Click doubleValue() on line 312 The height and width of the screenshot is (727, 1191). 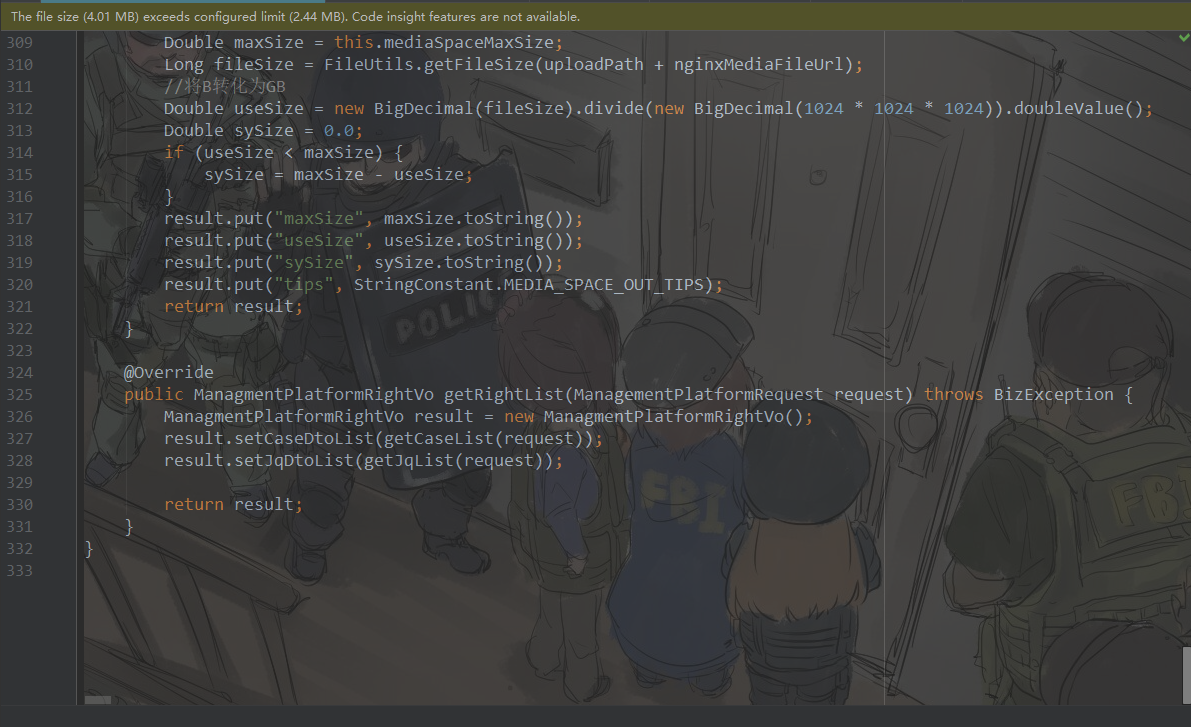(x=1078, y=109)
